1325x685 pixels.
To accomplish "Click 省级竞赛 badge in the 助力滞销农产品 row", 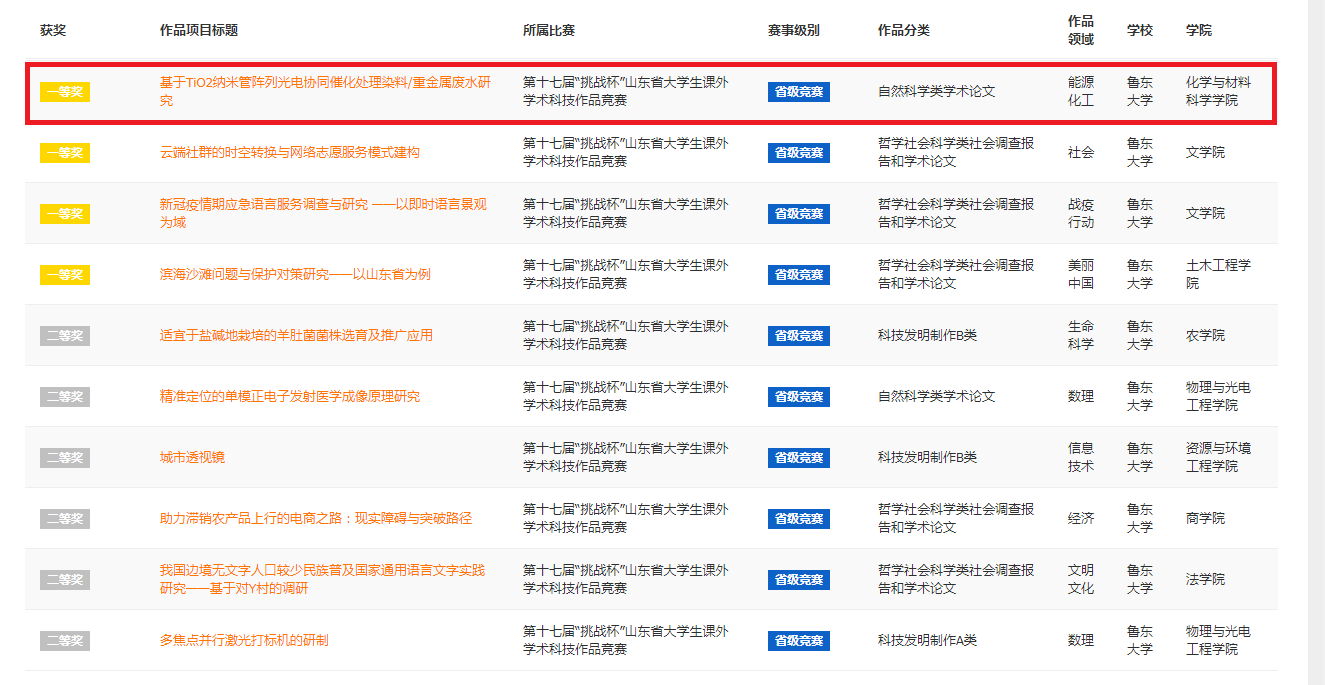I will 799,519.
